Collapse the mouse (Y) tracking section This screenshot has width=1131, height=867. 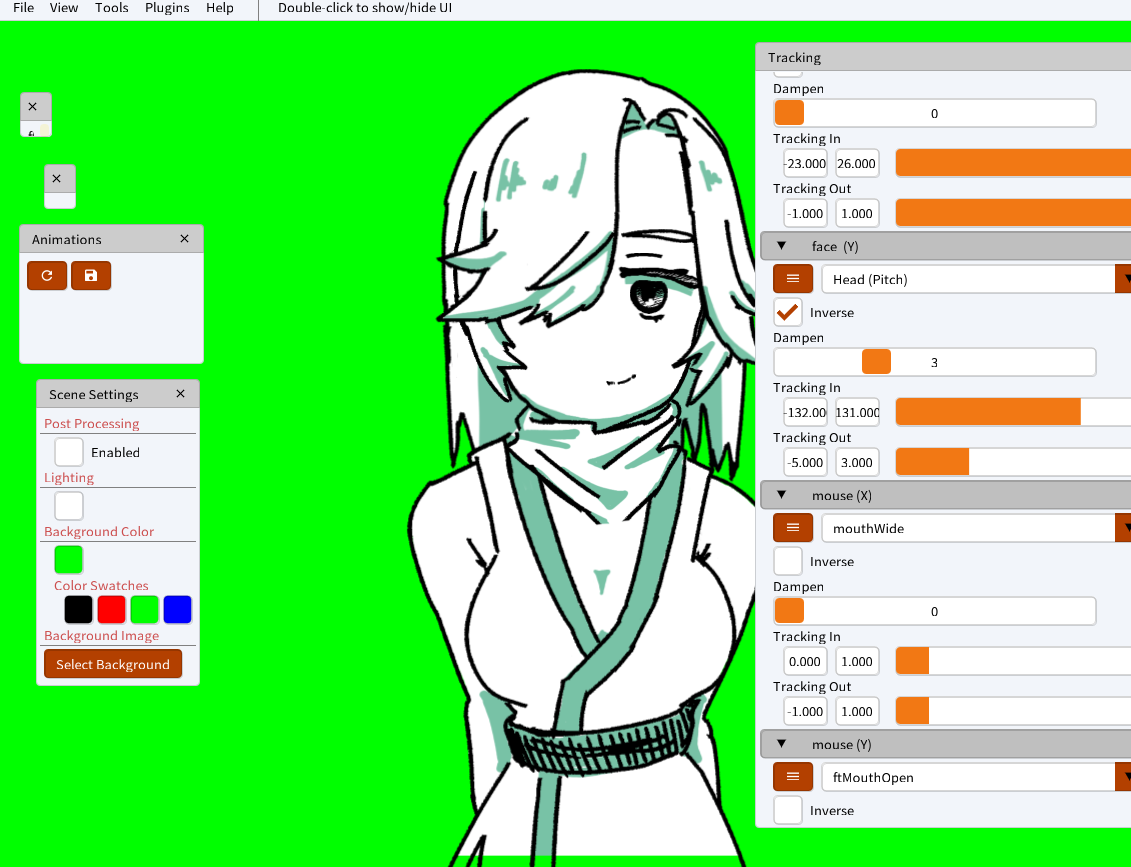coord(781,744)
